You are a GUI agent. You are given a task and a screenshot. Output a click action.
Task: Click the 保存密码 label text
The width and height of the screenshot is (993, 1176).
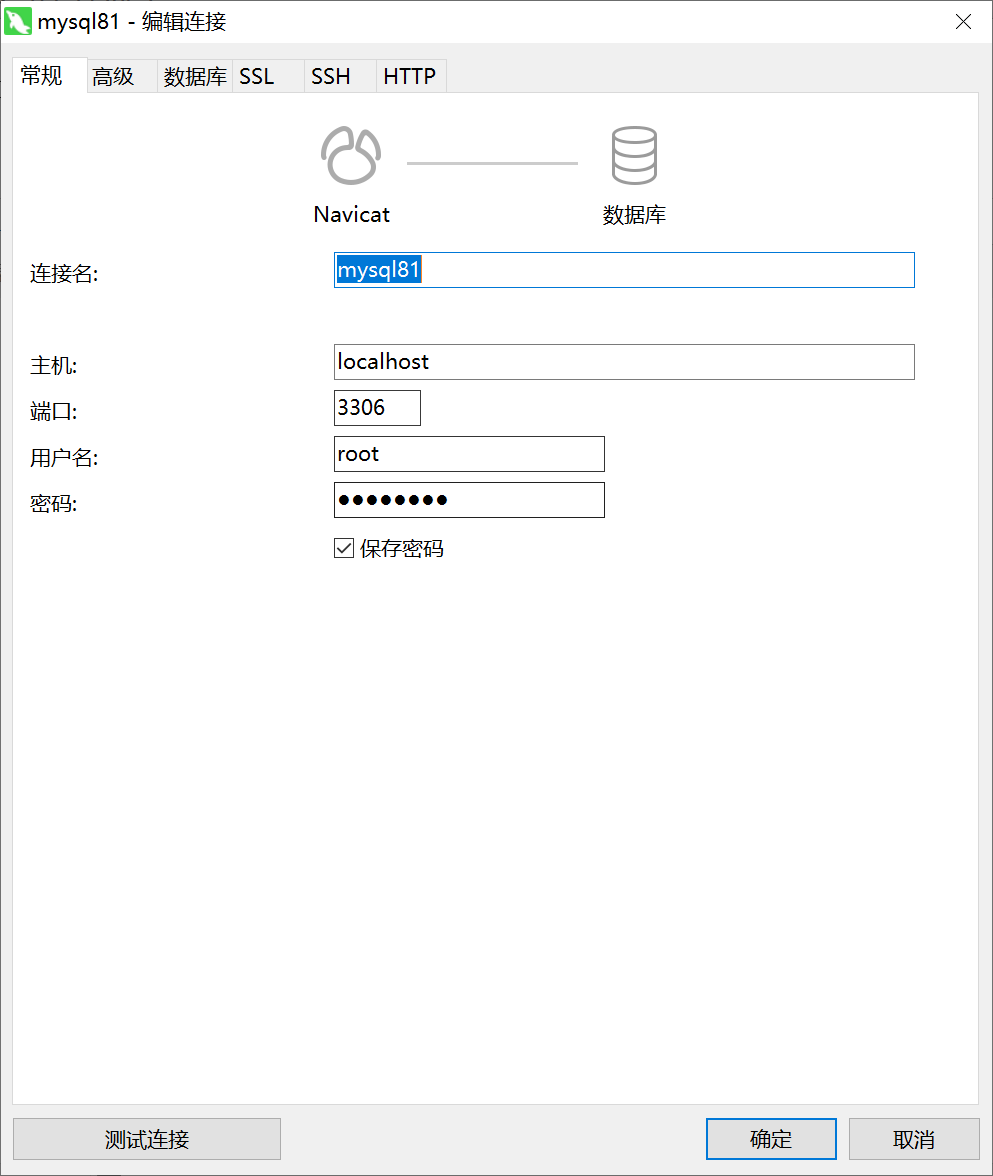[x=402, y=549]
